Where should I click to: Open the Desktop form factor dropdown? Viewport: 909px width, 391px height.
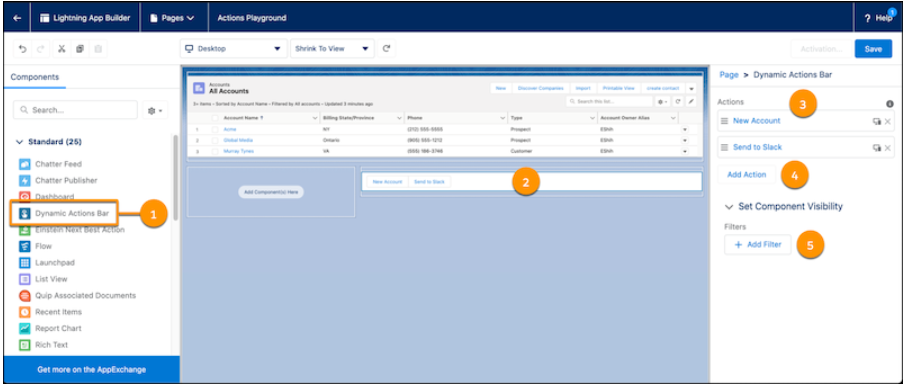233,49
